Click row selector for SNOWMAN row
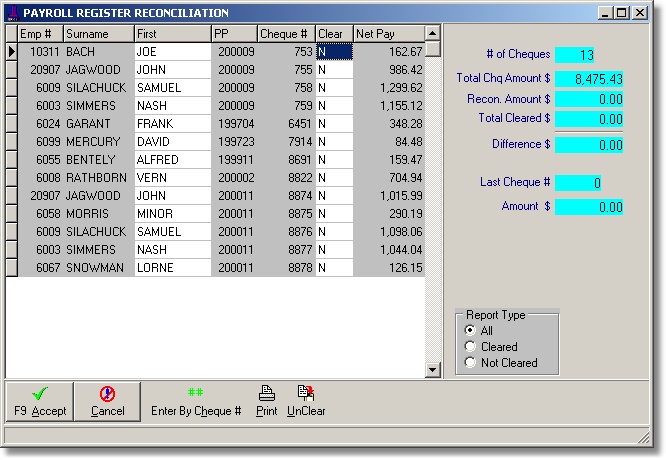The width and height of the screenshot is (666, 460). (11, 268)
